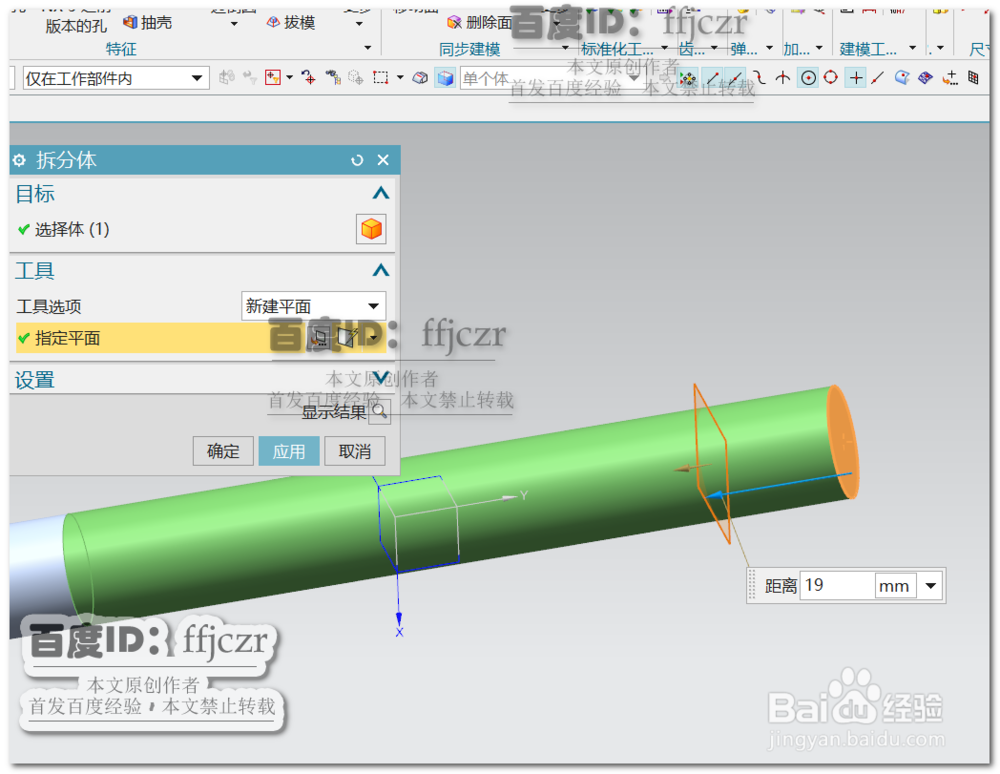Toggle the intersection snap arrow icon
Viewport: 1000px width, 774px height.
coord(783,78)
